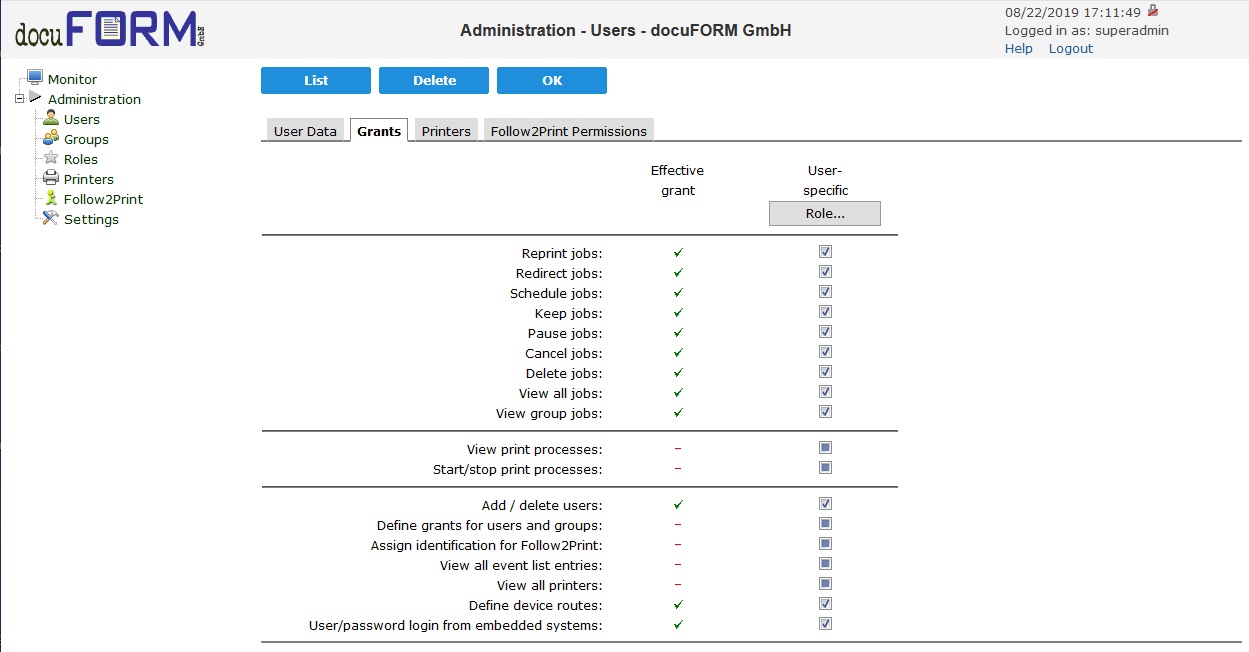Click the Users person icon

[x=51, y=118]
